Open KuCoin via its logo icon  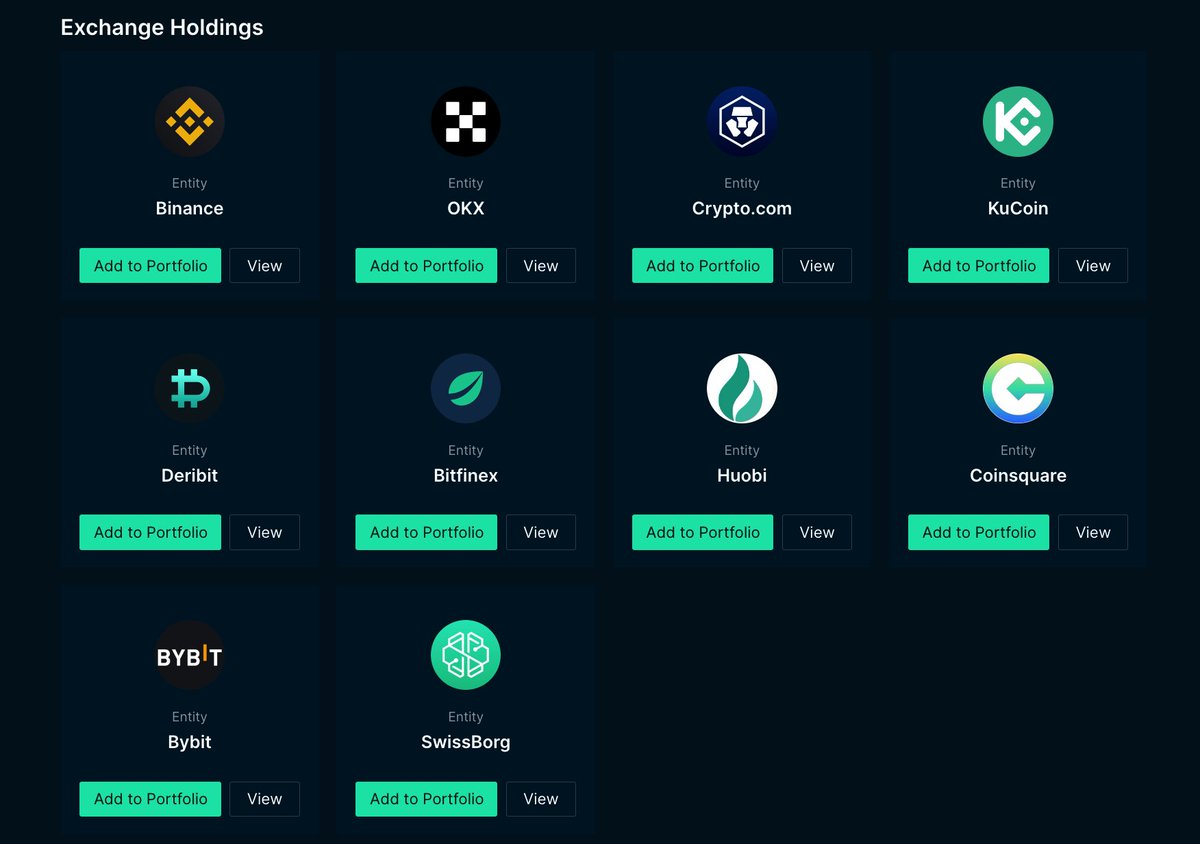pos(1018,121)
